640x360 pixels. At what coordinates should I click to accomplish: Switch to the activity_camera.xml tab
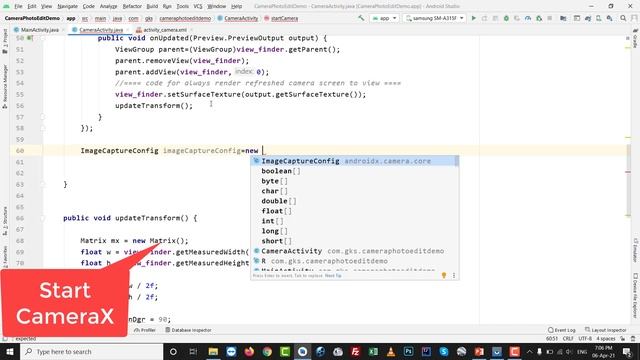click(x=164, y=30)
